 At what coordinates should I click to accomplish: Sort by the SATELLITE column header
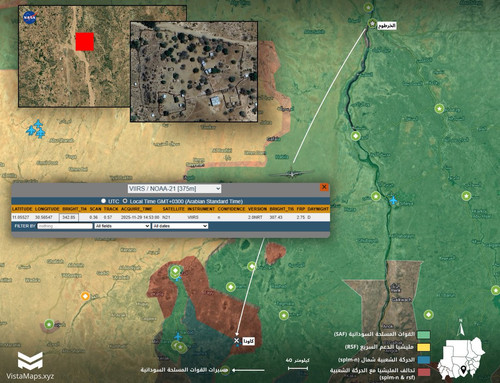[173, 209]
